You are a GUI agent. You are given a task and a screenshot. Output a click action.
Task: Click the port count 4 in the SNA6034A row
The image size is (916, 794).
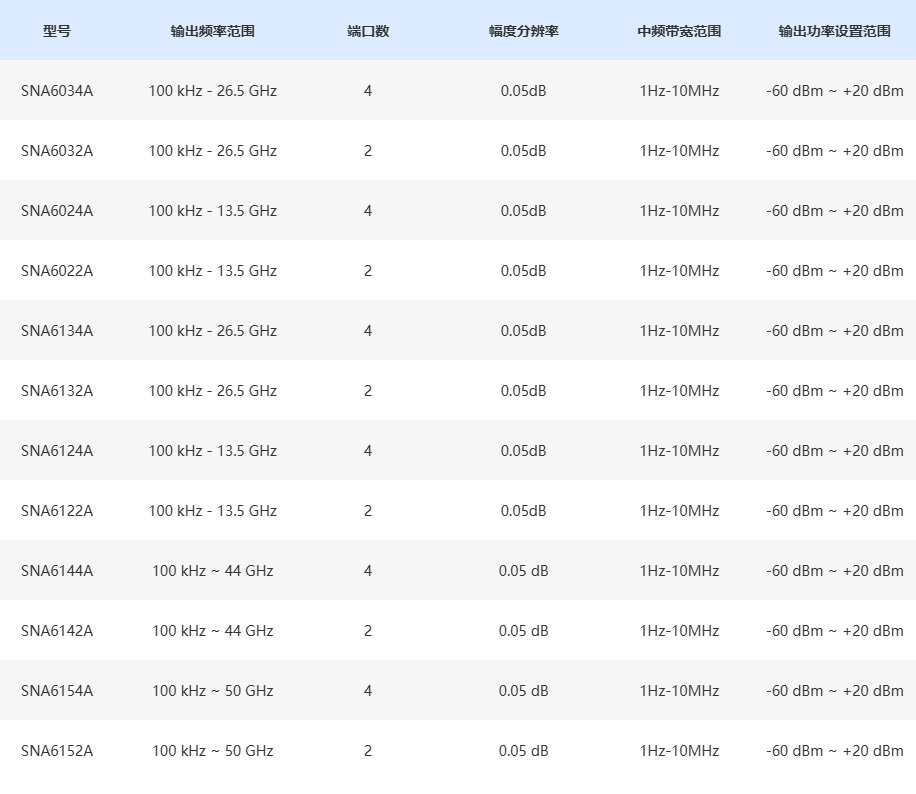coord(368,91)
